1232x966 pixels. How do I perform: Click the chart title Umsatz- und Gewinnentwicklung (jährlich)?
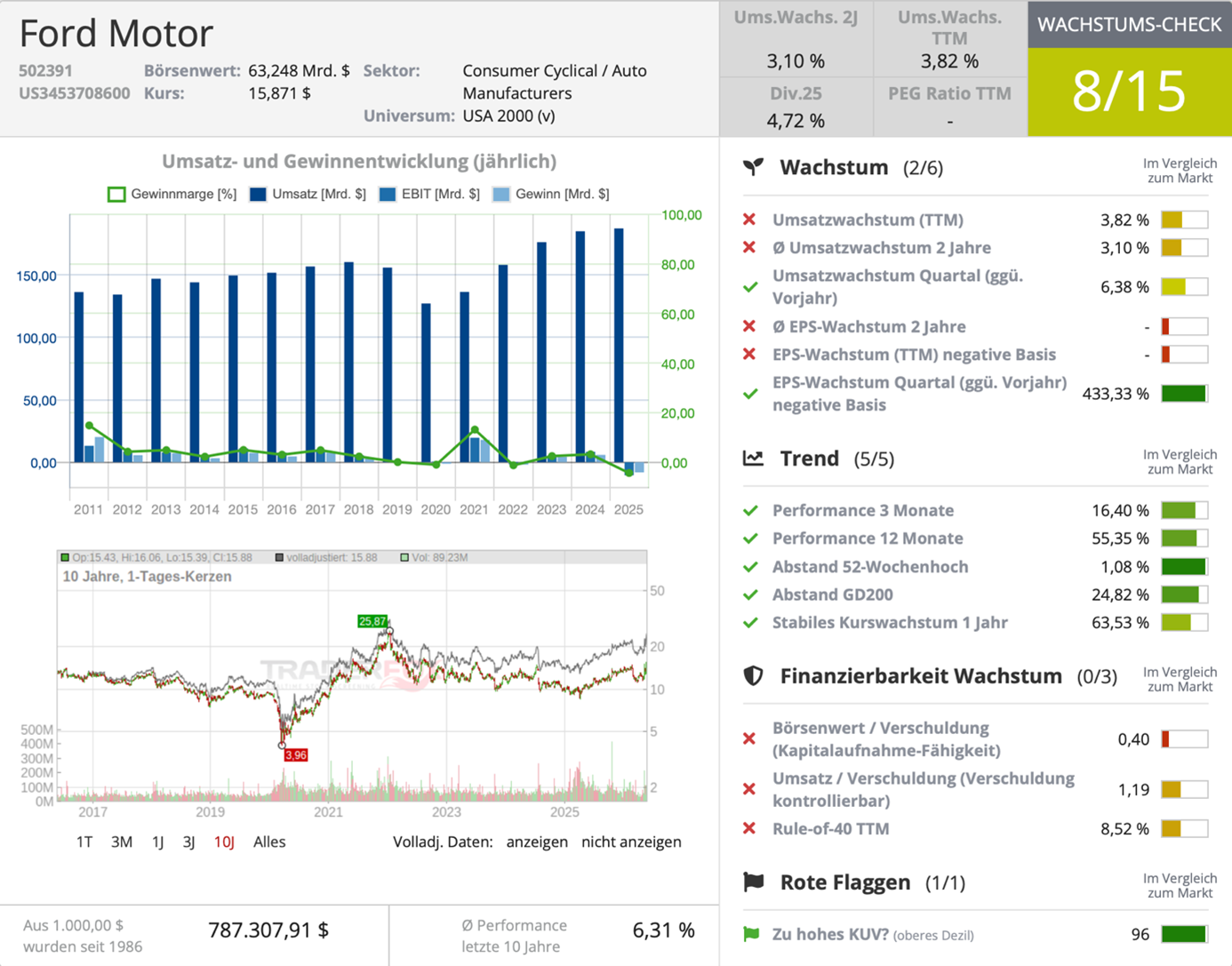359,162
